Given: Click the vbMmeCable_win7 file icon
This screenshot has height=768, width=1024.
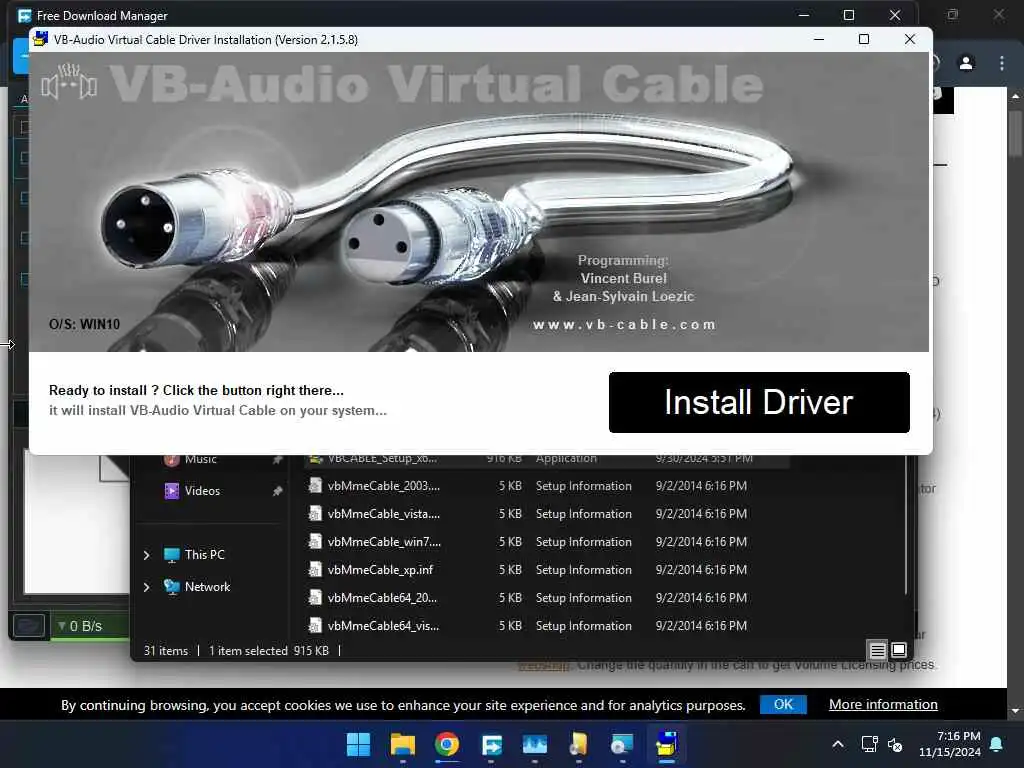Looking at the screenshot, I should tap(315, 541).
